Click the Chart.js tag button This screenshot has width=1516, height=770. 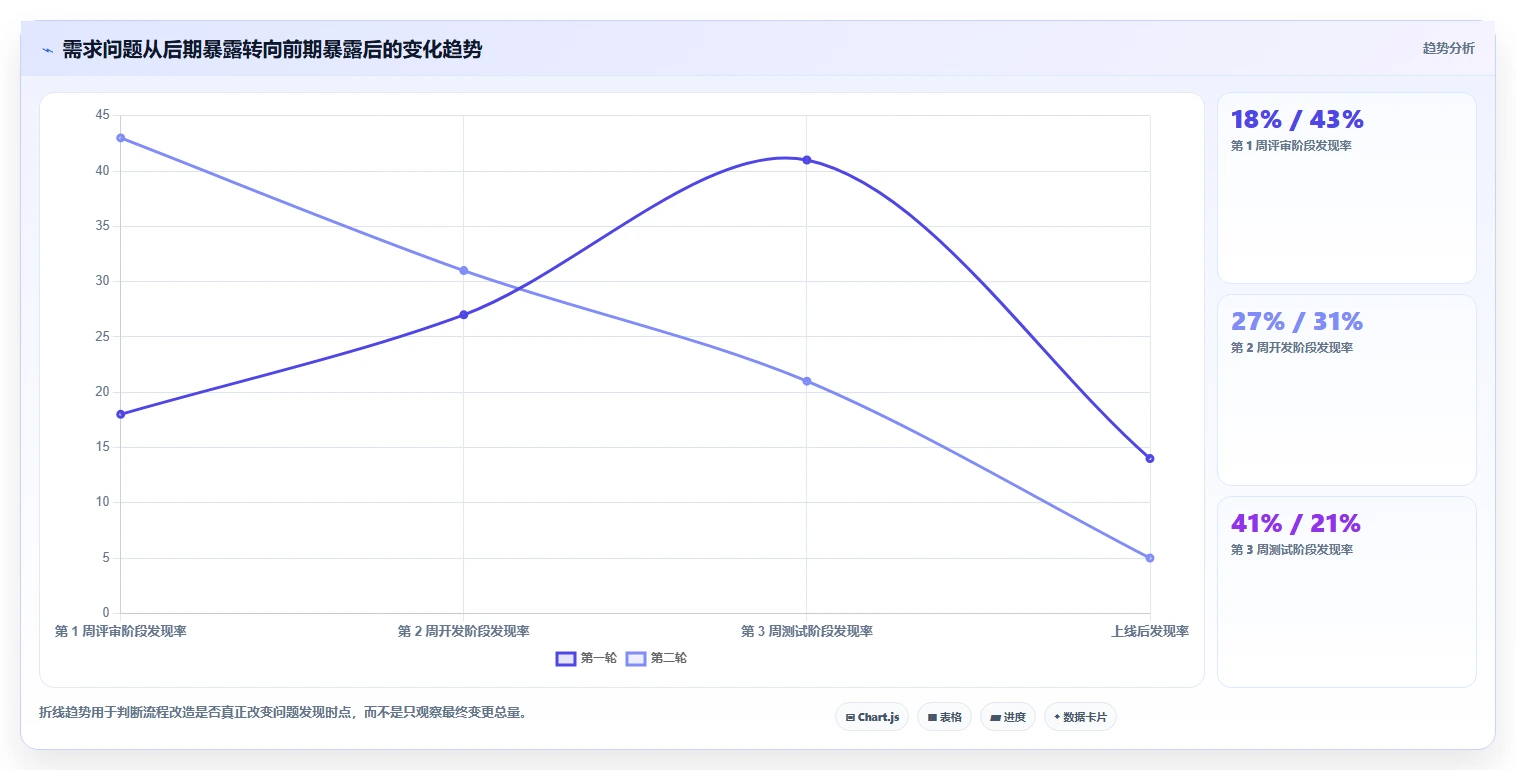(872, 717)
